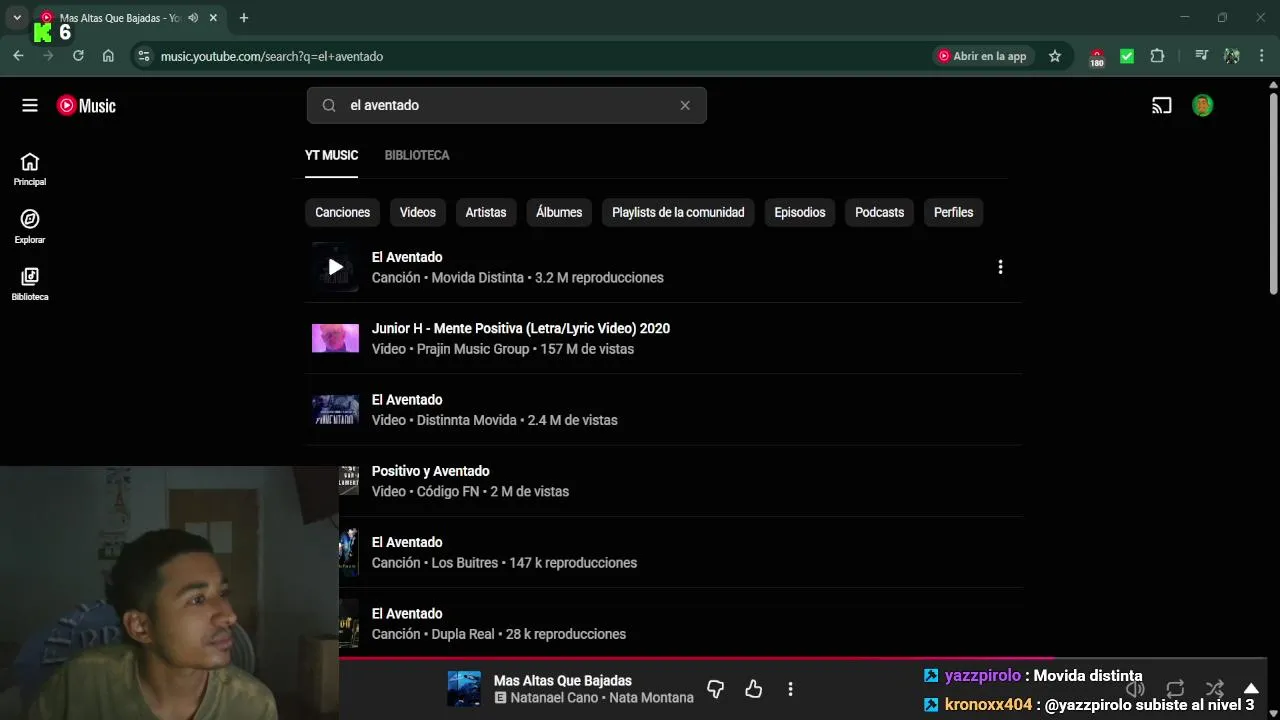Open more options for first El Aventado
1280x720 pixels.
(x=1000, y=267)
